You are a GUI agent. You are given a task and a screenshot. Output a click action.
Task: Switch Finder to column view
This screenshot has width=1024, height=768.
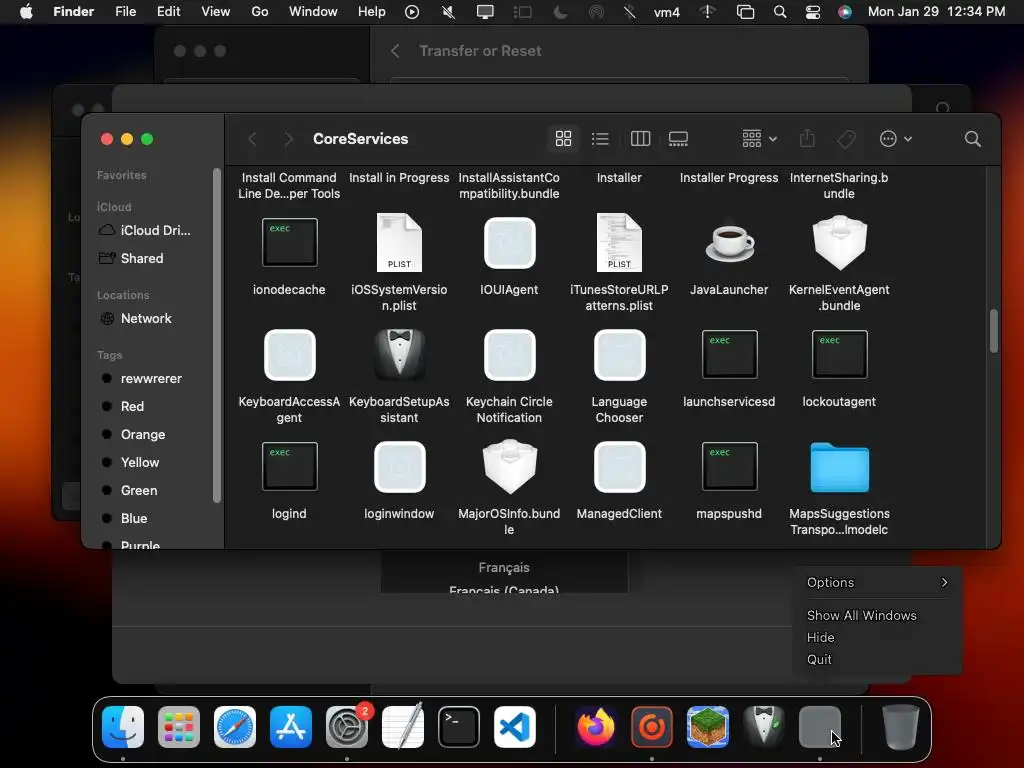click(640, 138)
